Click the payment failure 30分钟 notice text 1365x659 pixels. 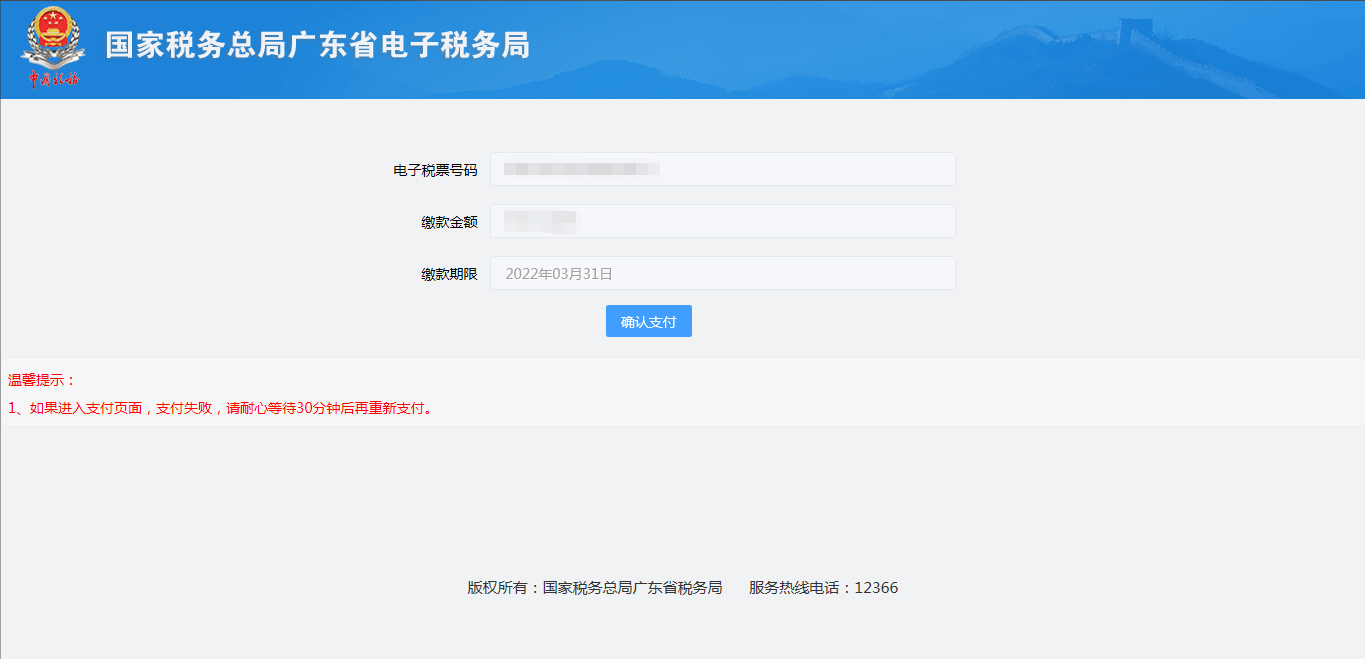tap(220, 408)
